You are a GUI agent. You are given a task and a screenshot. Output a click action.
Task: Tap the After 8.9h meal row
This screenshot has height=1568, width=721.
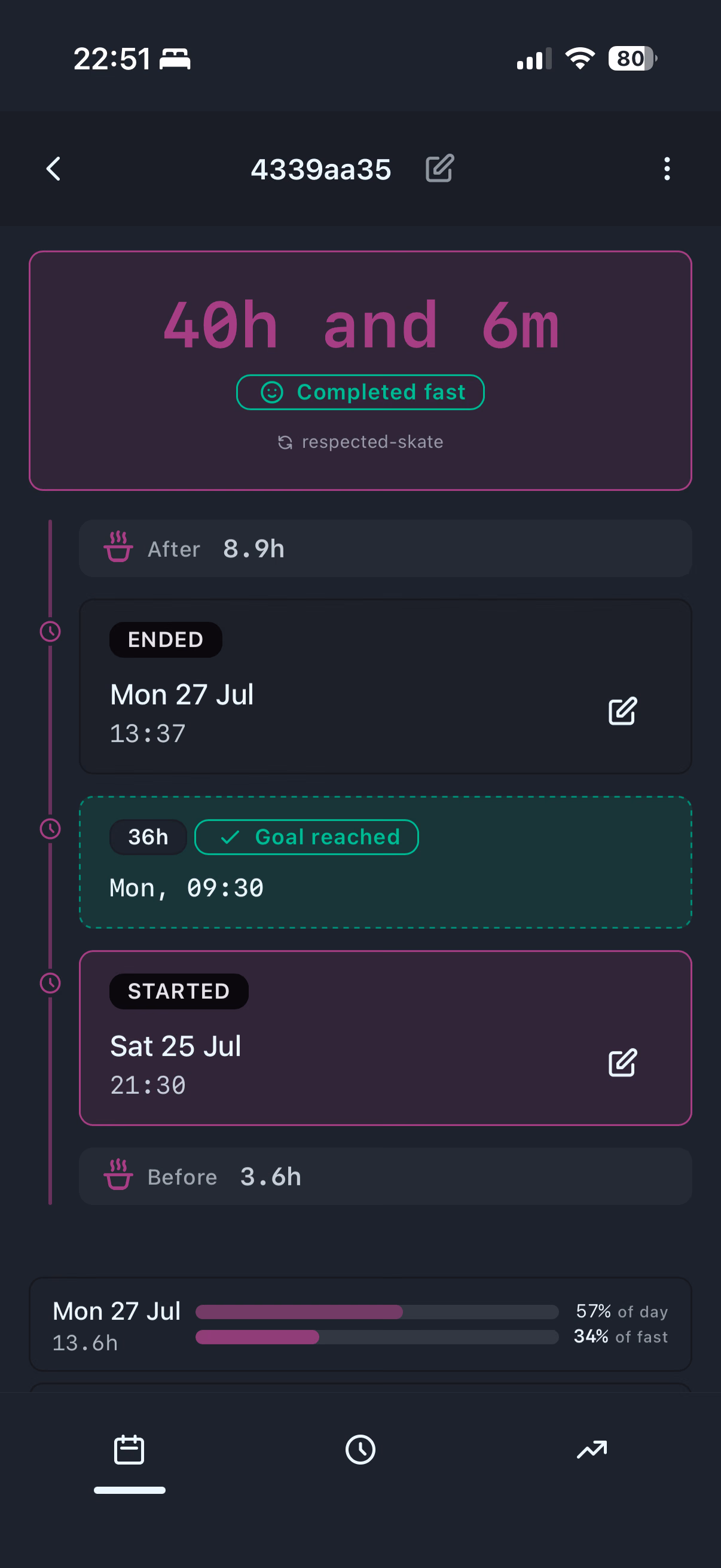pyautogui.click(x=385, y=548)
